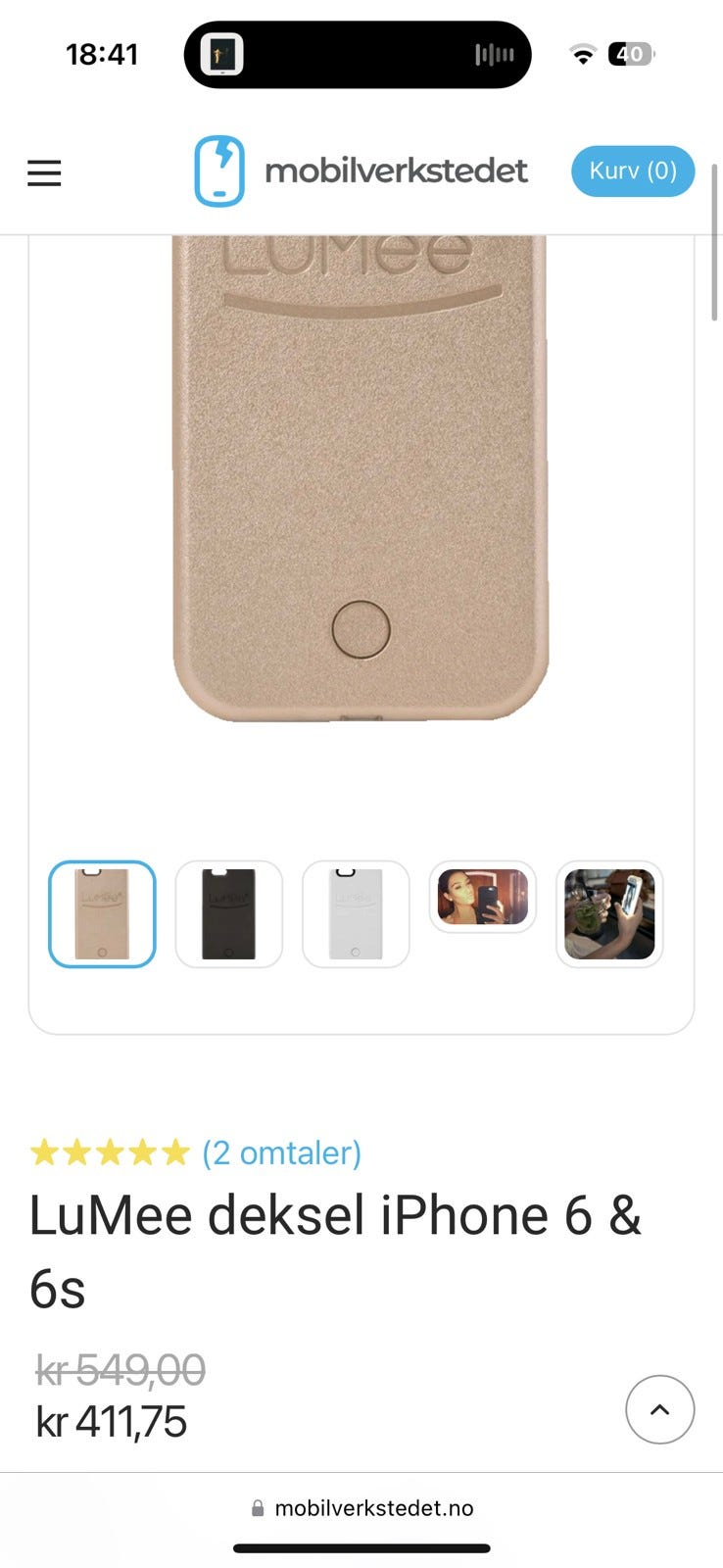723x1568 pixels.
Task: Tap the Wi-Fi status icon
Action: (x=583, y=55)
